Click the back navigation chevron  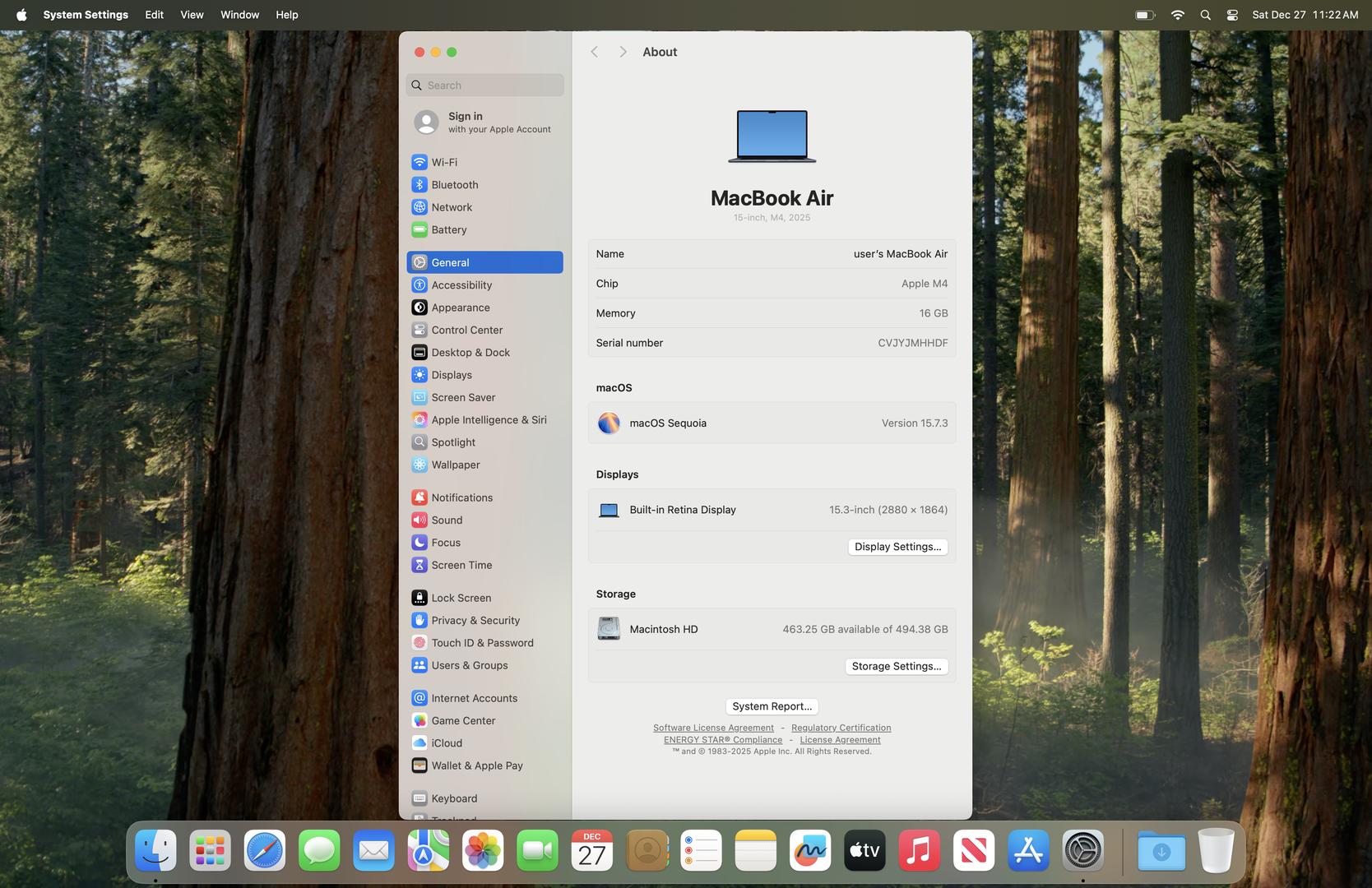click(x=594, y=52)
